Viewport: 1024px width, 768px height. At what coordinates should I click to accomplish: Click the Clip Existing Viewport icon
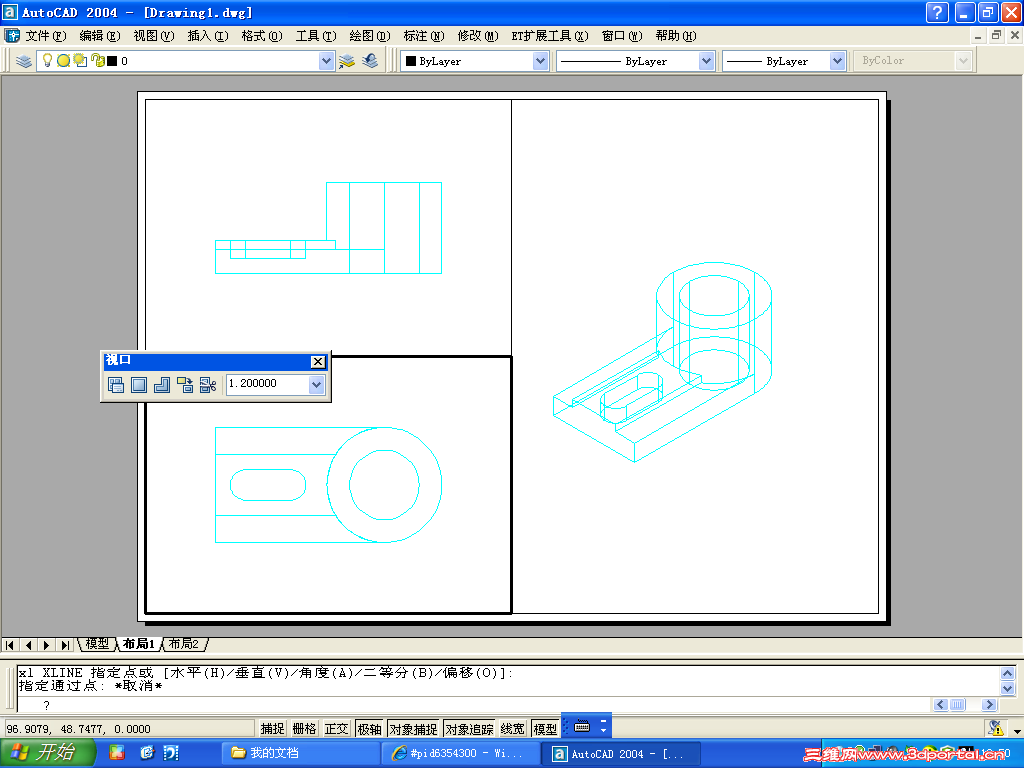coord(208,385)
